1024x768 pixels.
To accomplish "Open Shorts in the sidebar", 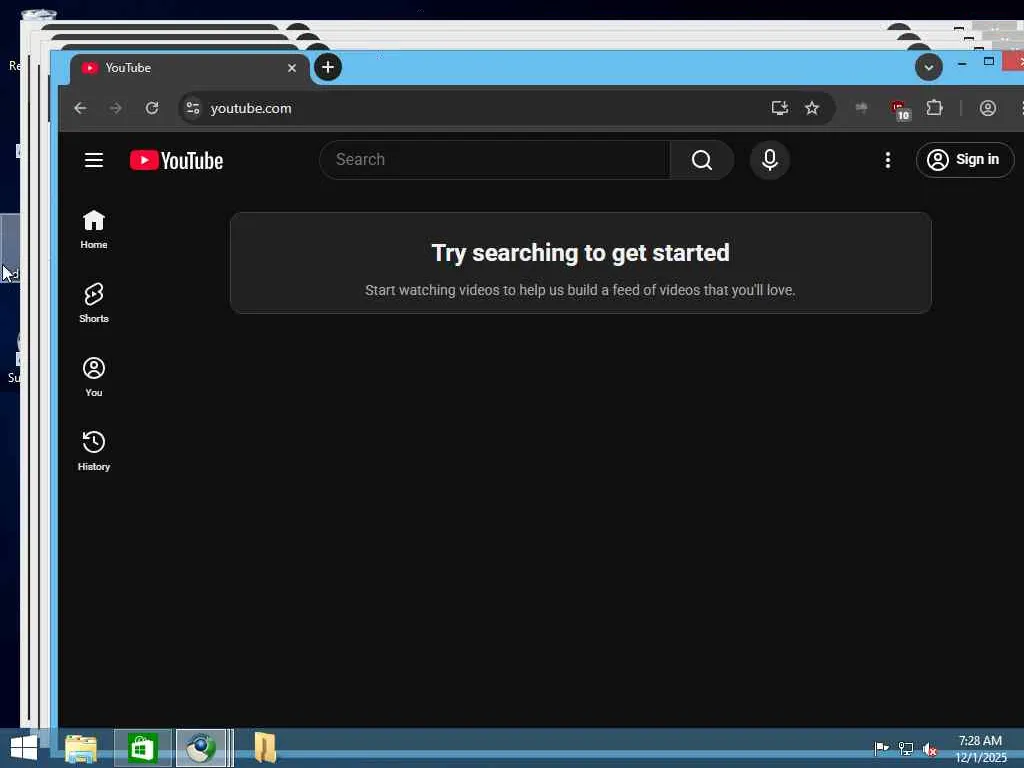I will coord(93,303).
